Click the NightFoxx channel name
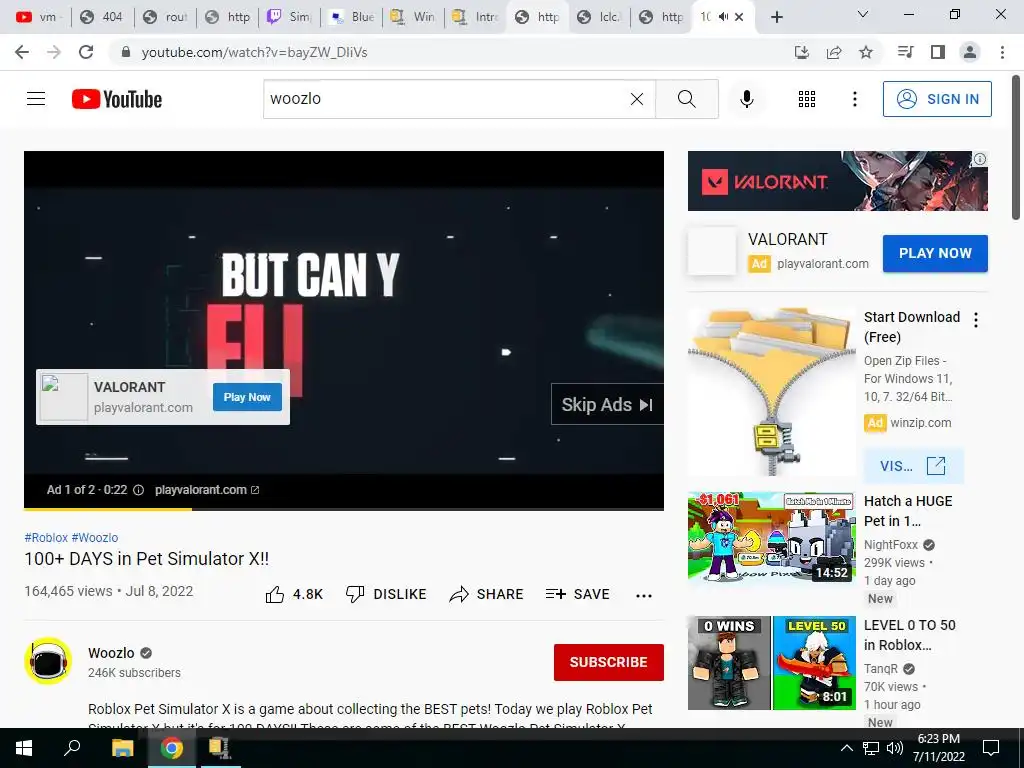This screenshot has width=1024, height=768. 891,545
